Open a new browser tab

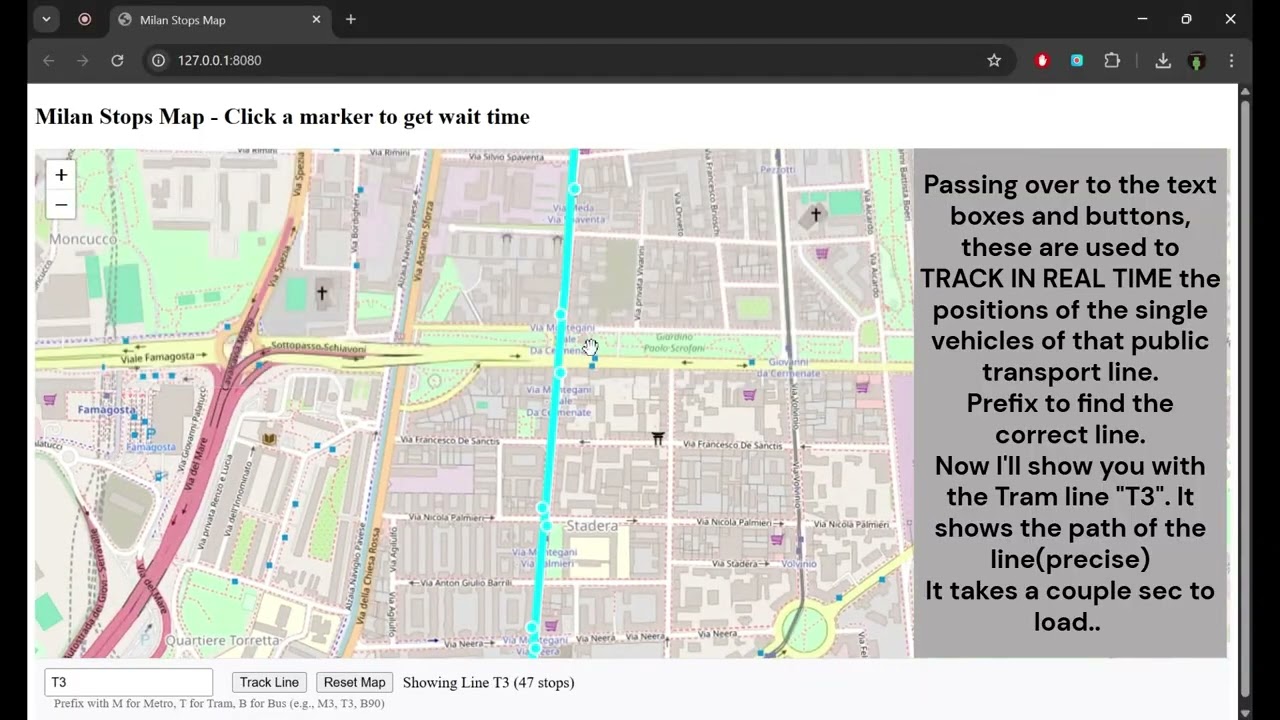point(350,19)
